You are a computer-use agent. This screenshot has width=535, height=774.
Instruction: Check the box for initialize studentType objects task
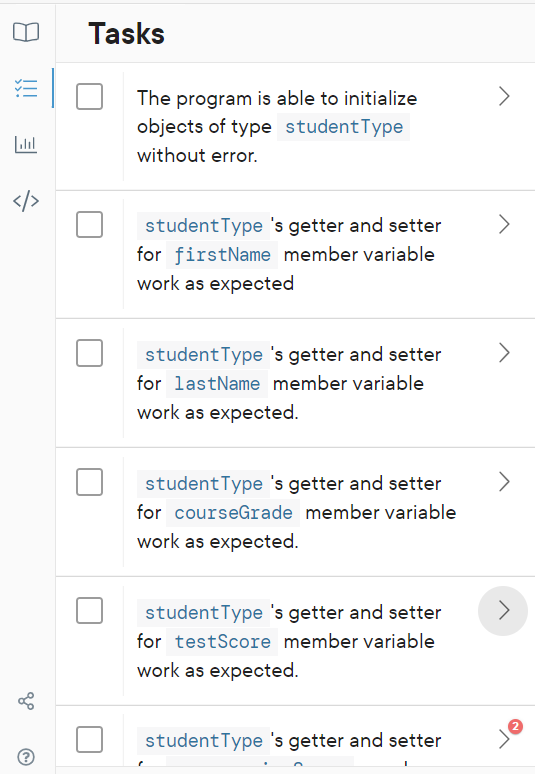[89, 96]
